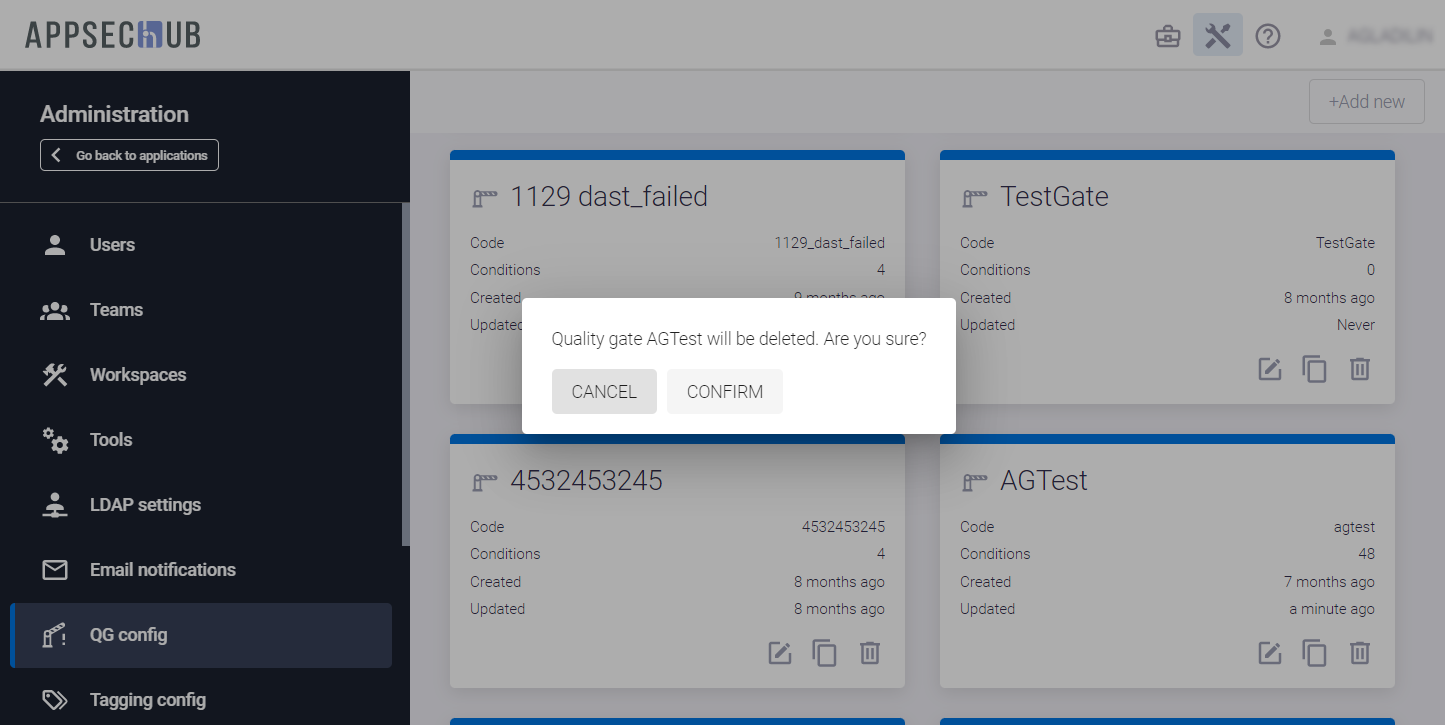Edit the 4532453245 quality gate

coord(779,653)
